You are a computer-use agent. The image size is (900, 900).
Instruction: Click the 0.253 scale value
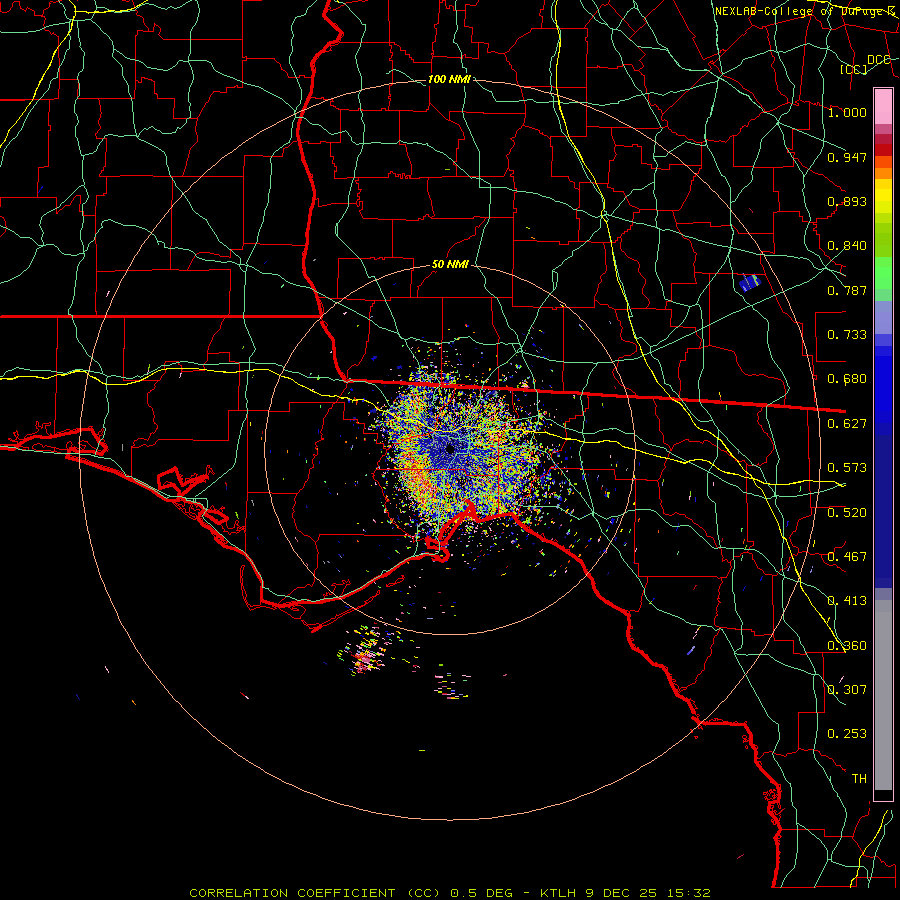tap(847, 734)
